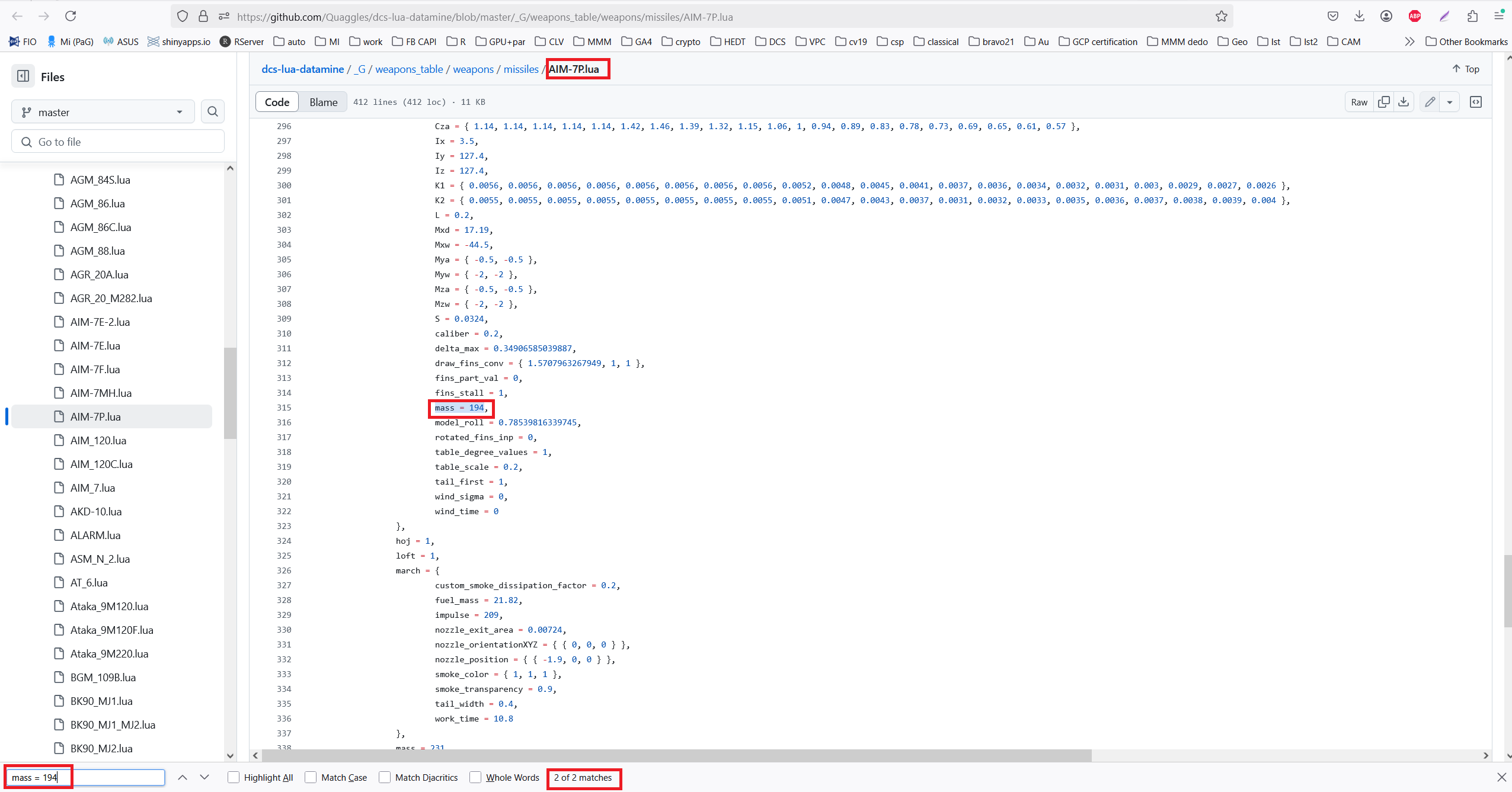Click the file tree scroll-down arrow
The width and height of the screenshot is (1512, 792).
(x=230, y=755)
